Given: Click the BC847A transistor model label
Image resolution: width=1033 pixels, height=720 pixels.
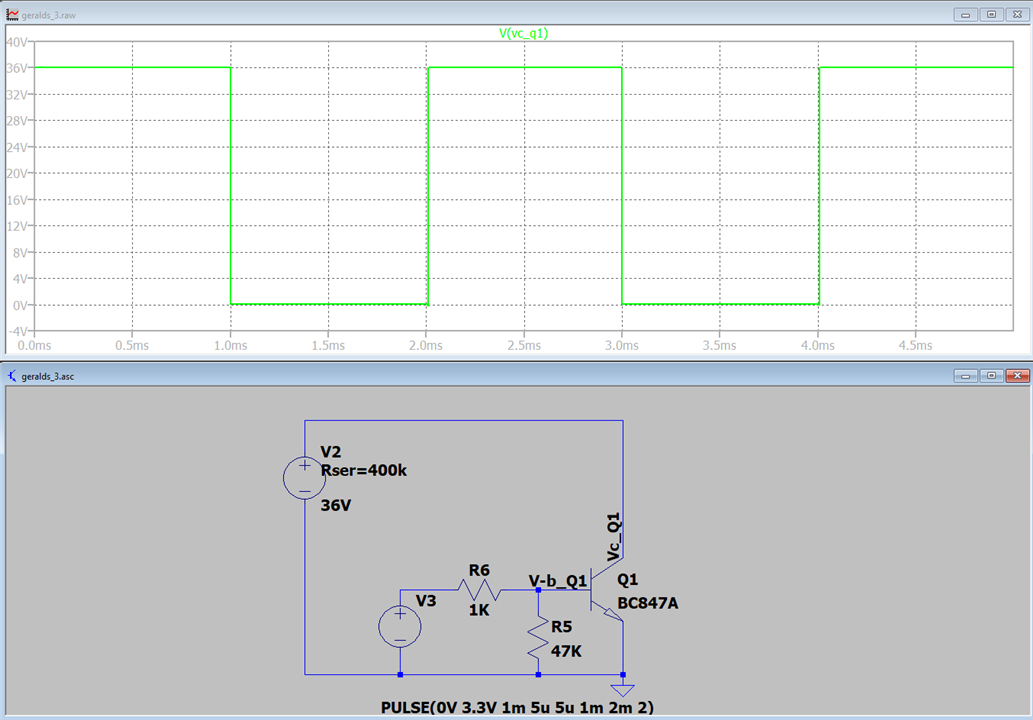Looking at the screenshot, I should pos(648,603).
